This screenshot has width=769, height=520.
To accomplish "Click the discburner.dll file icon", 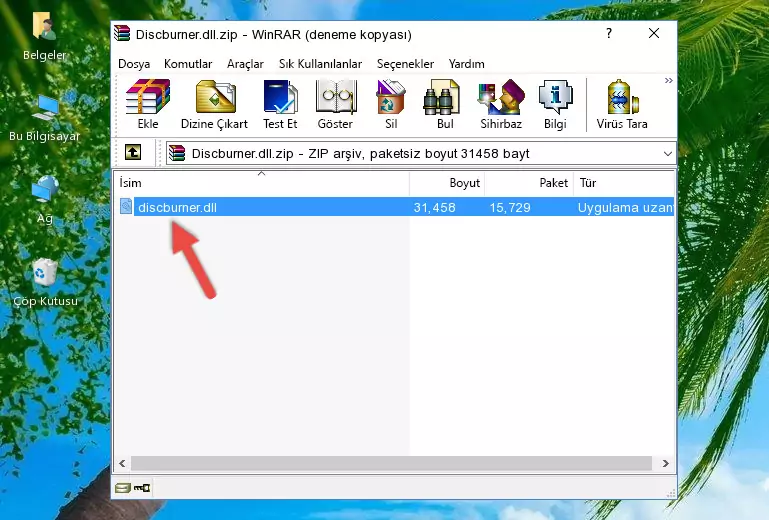I will click(x=126, y=207).
